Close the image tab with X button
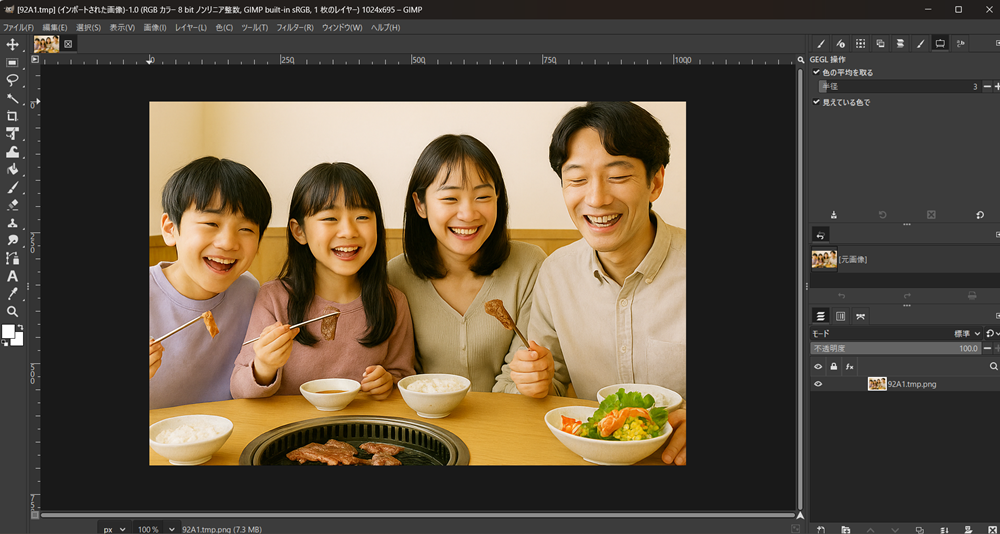 (68, 44)
